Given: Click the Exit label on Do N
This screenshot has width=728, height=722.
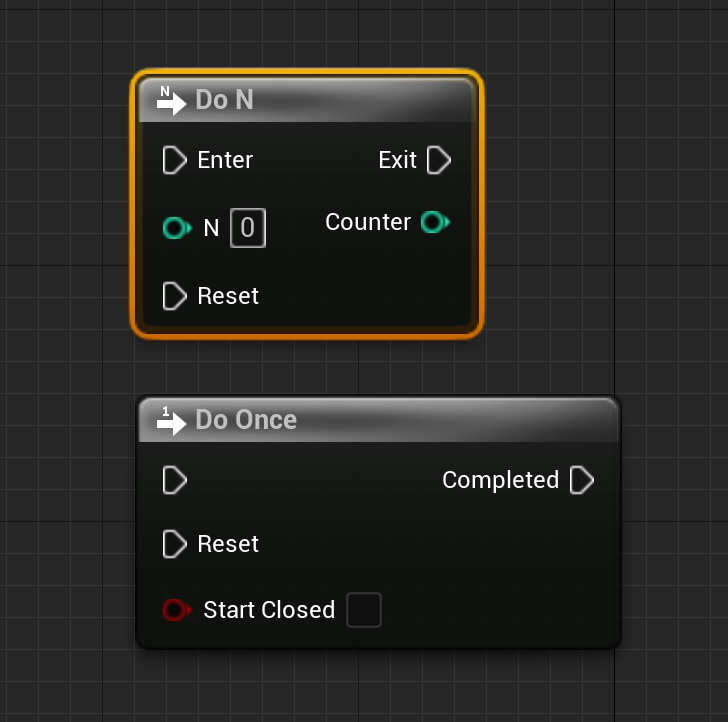Looking at the screenshot, I should 397,160.
